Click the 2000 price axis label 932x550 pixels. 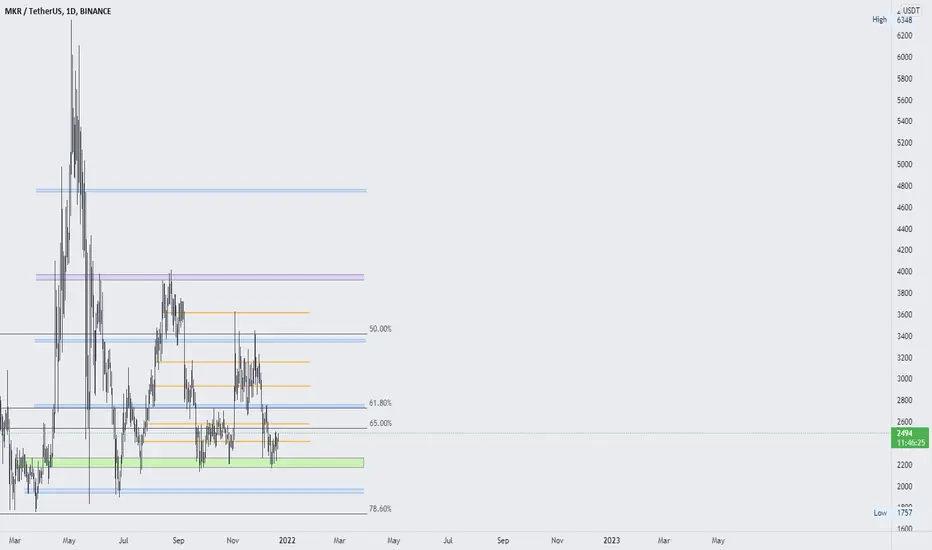[x=904, y=486]
